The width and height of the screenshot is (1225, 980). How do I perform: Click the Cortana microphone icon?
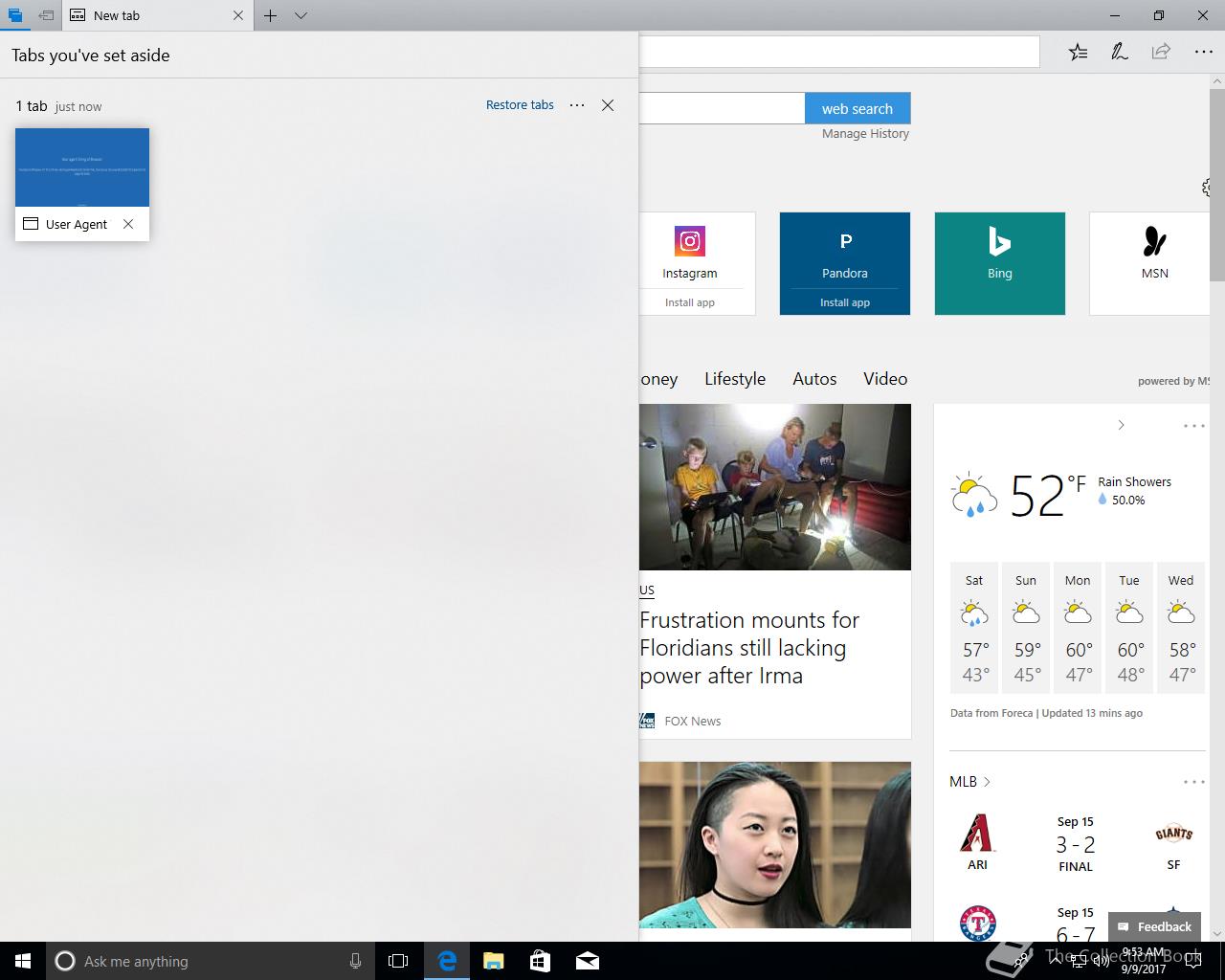point(355,961)
